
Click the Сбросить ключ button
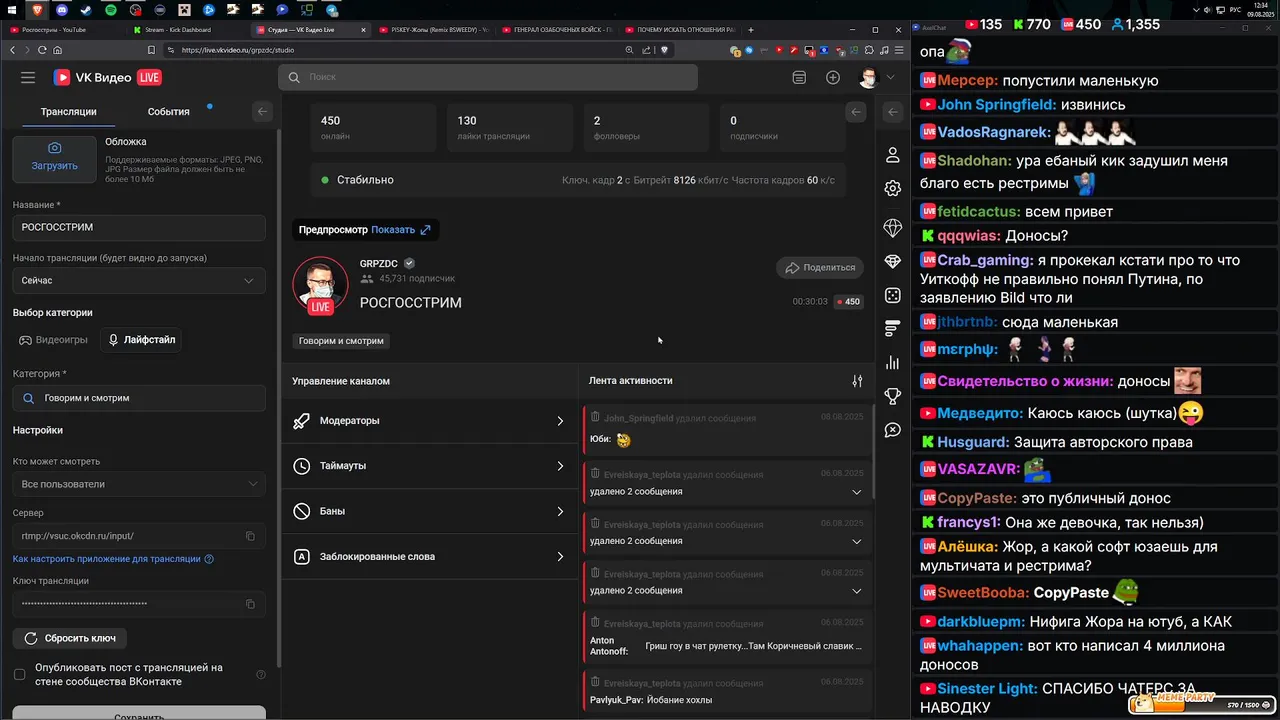[x=70, y=638]
